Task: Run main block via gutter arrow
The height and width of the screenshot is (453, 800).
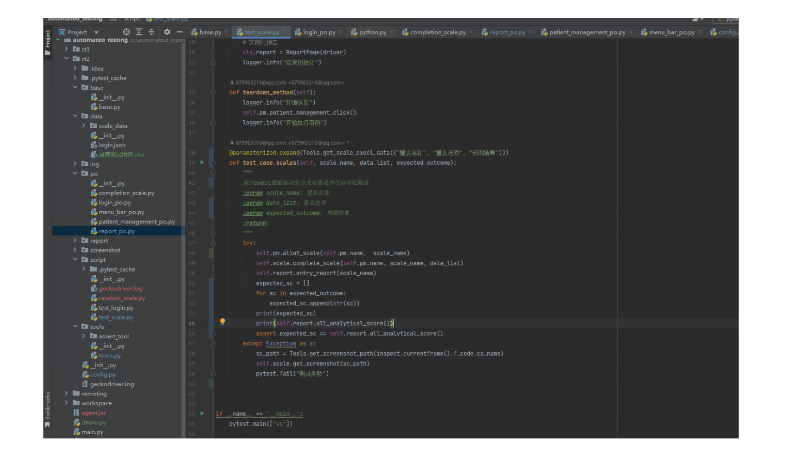Action: pyautogui.click(x=202, y=414)
